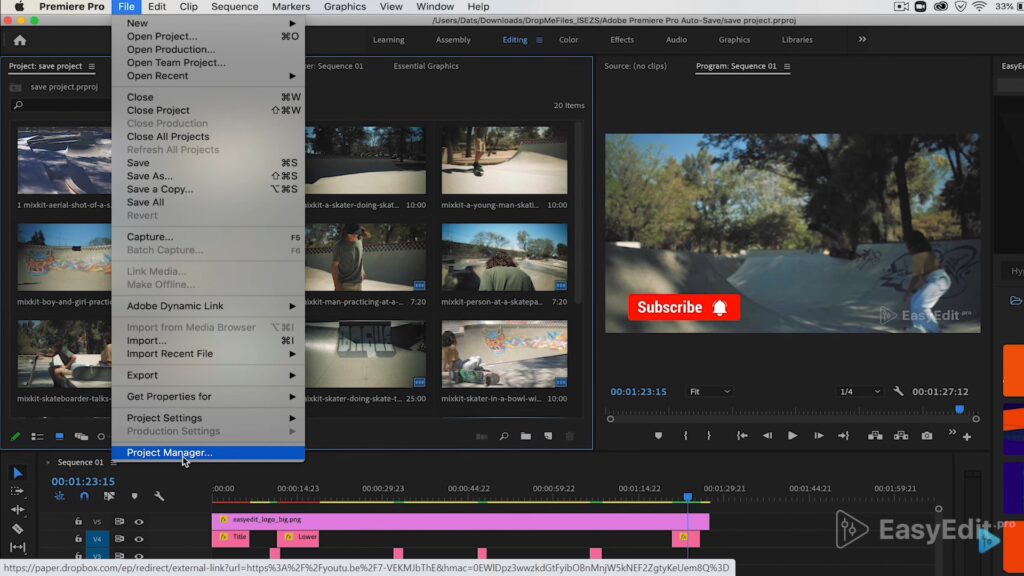This screenshot has height=576, width=1024.
Task: Open timeline display settings wrench
Action: [x=159, y=496]
